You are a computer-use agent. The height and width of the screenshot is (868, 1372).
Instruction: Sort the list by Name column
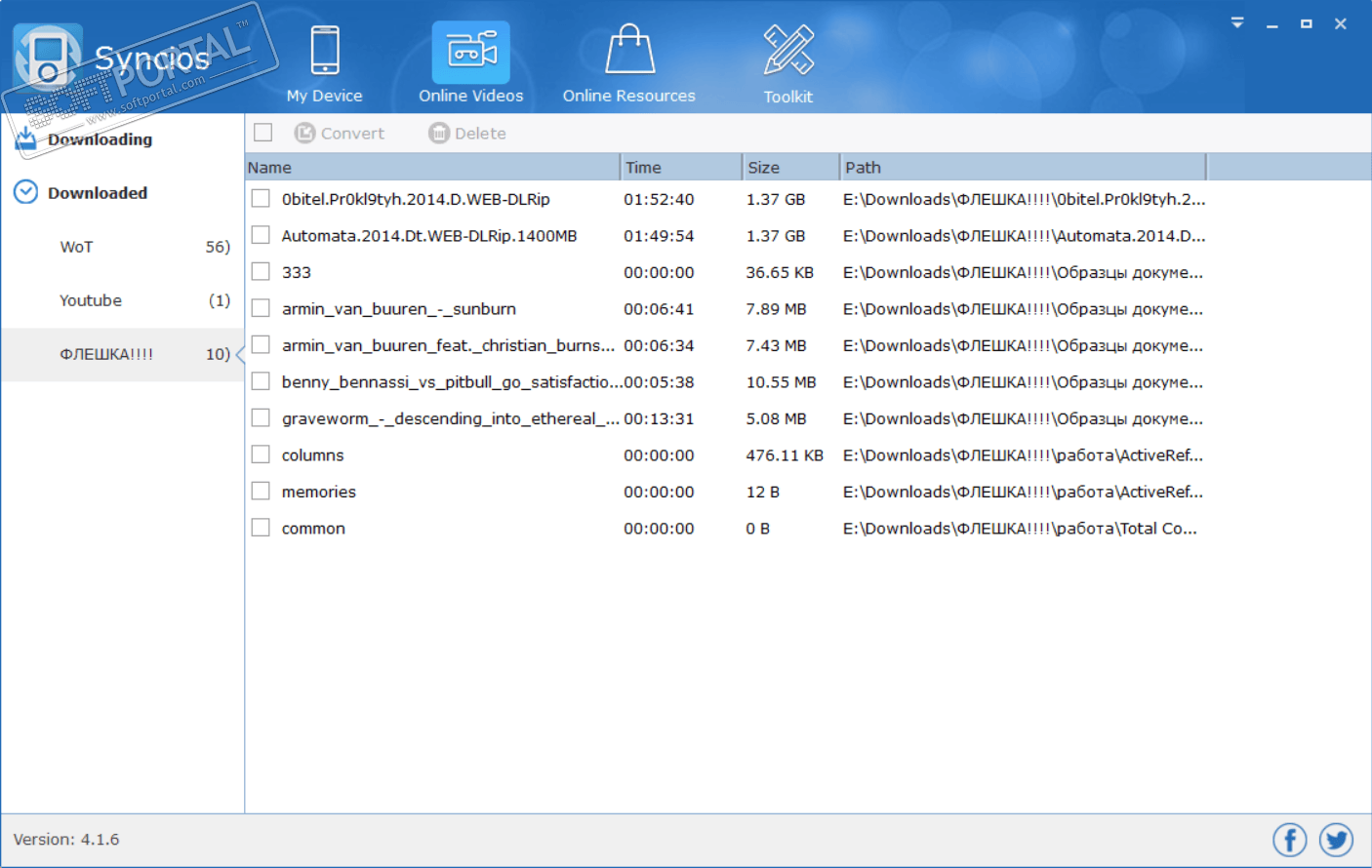point(432,168)
